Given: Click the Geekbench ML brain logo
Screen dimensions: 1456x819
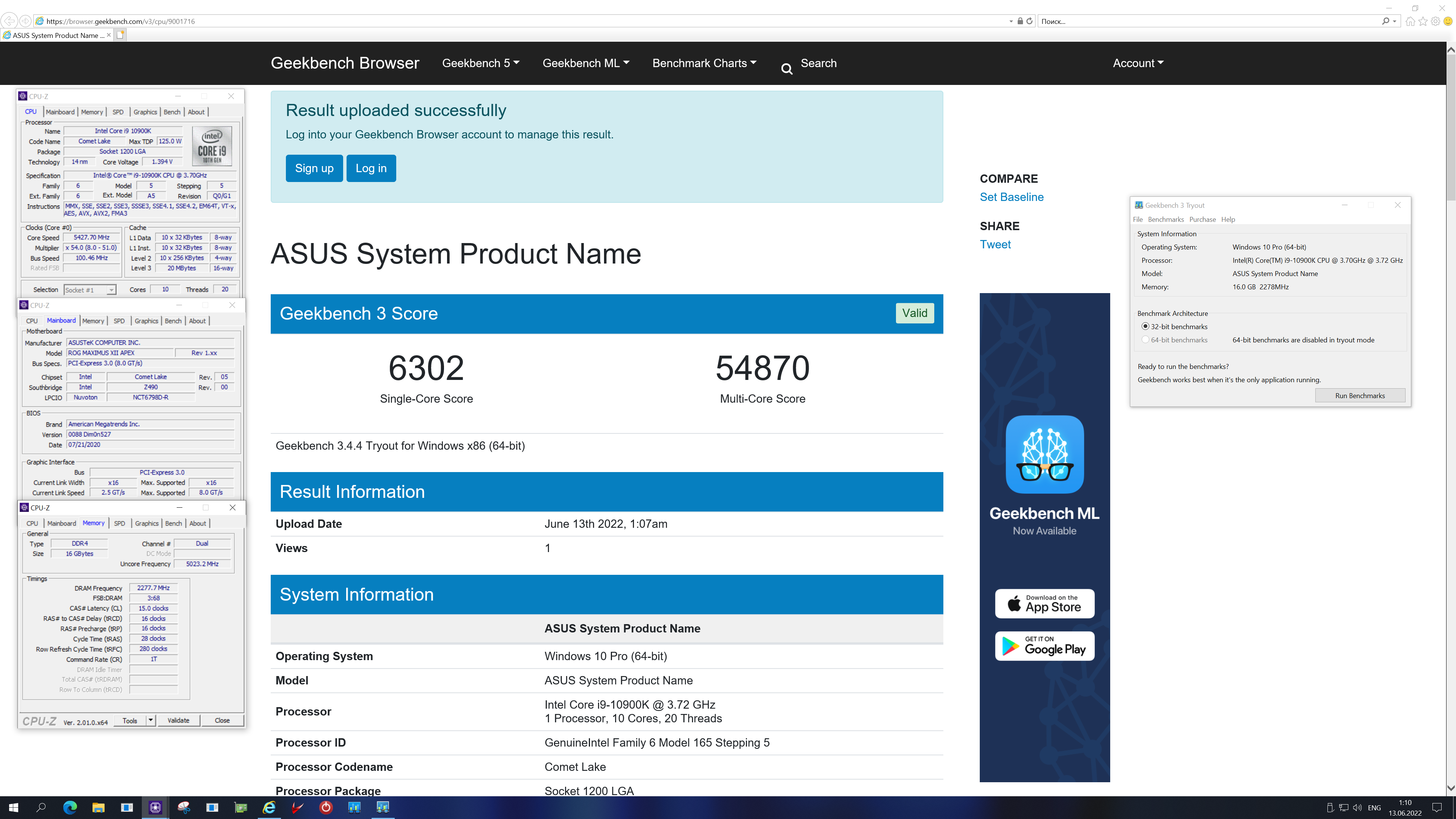Looking at the screenshot, I should (x=1045, y=455).
